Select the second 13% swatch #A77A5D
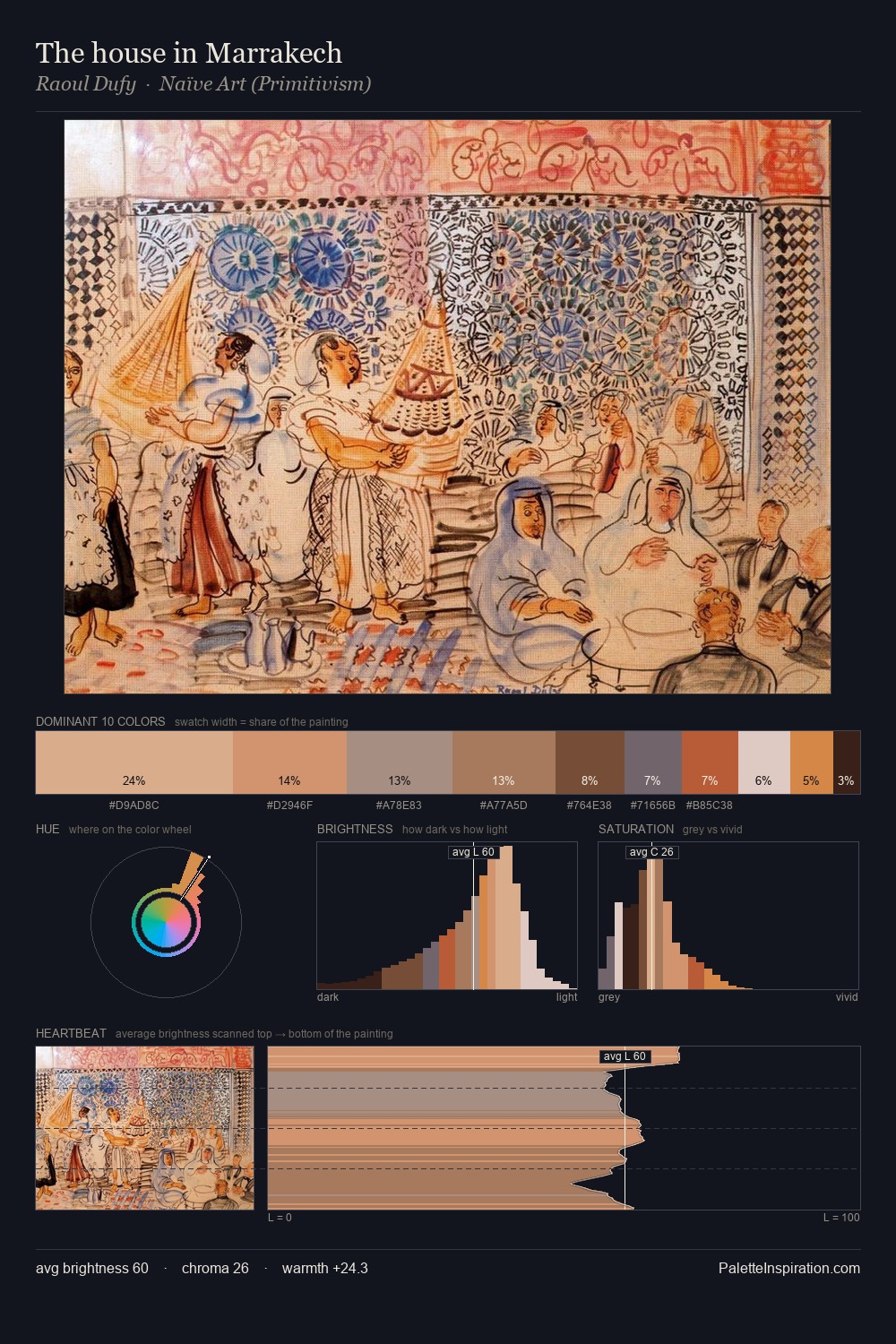Screen dimensions: 896x1344 (504, 762)
